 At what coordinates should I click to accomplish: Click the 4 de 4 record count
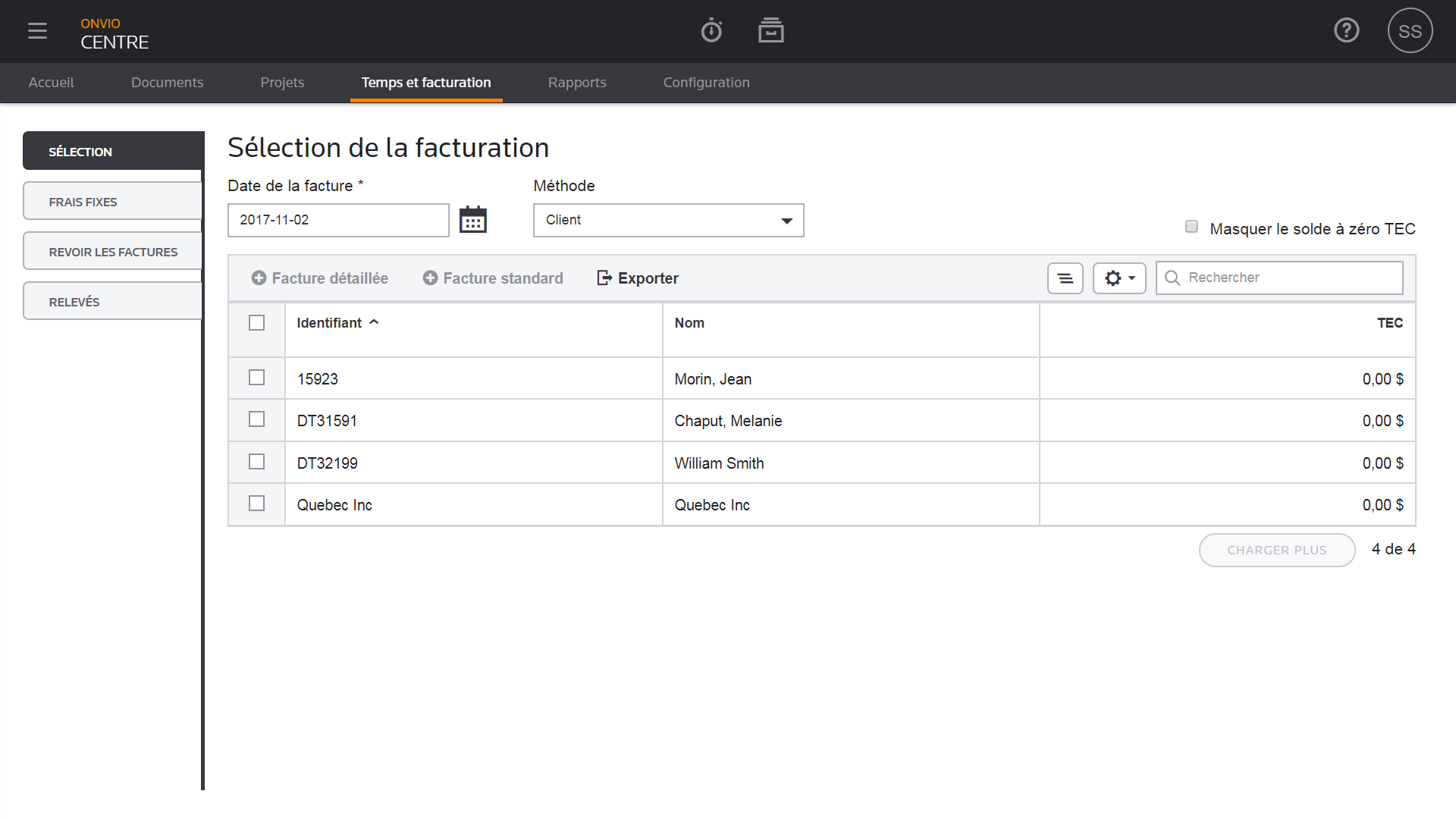(x=1393, y=549)
